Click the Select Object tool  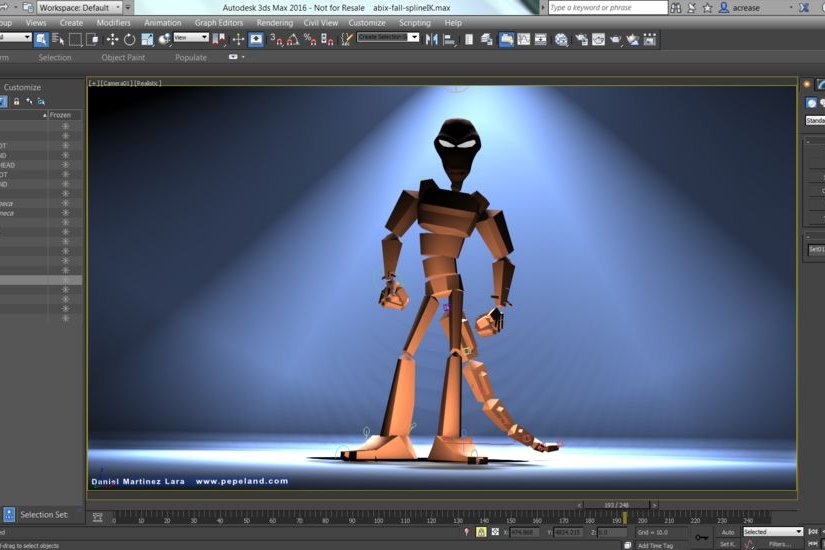(x=42, y=40)
